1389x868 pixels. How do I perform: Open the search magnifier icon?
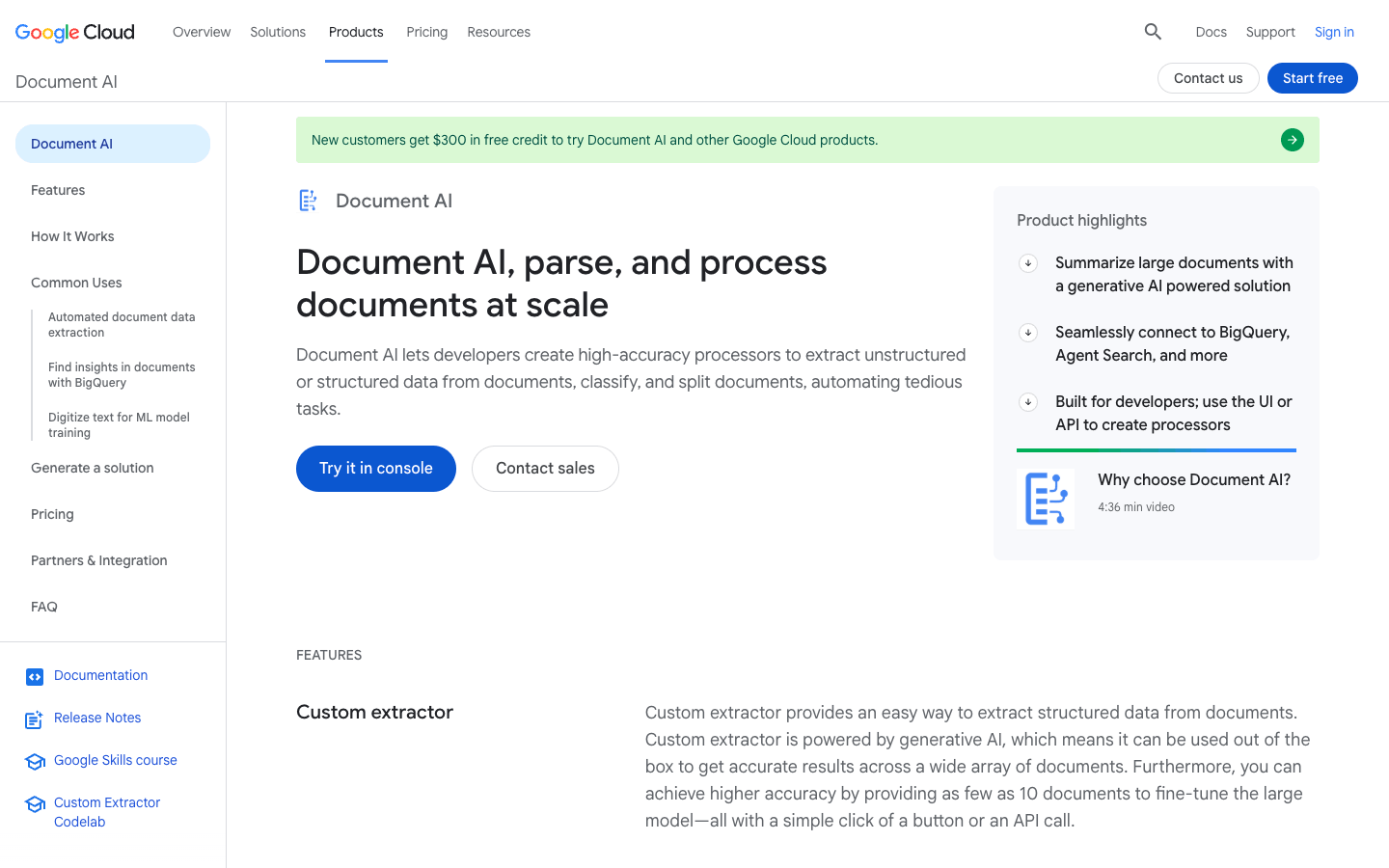(x=1153, y=32)
